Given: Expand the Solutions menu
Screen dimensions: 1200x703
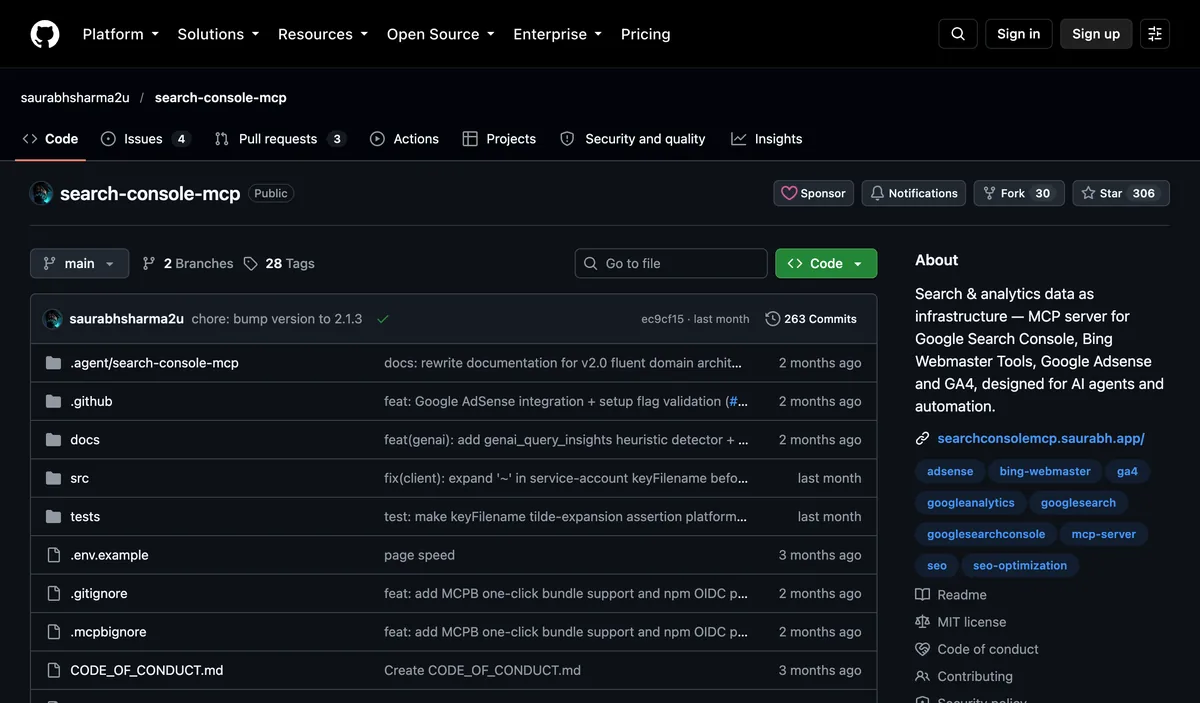Looking at the screenshot, I should pyautogui.click(x=218, y=34).
